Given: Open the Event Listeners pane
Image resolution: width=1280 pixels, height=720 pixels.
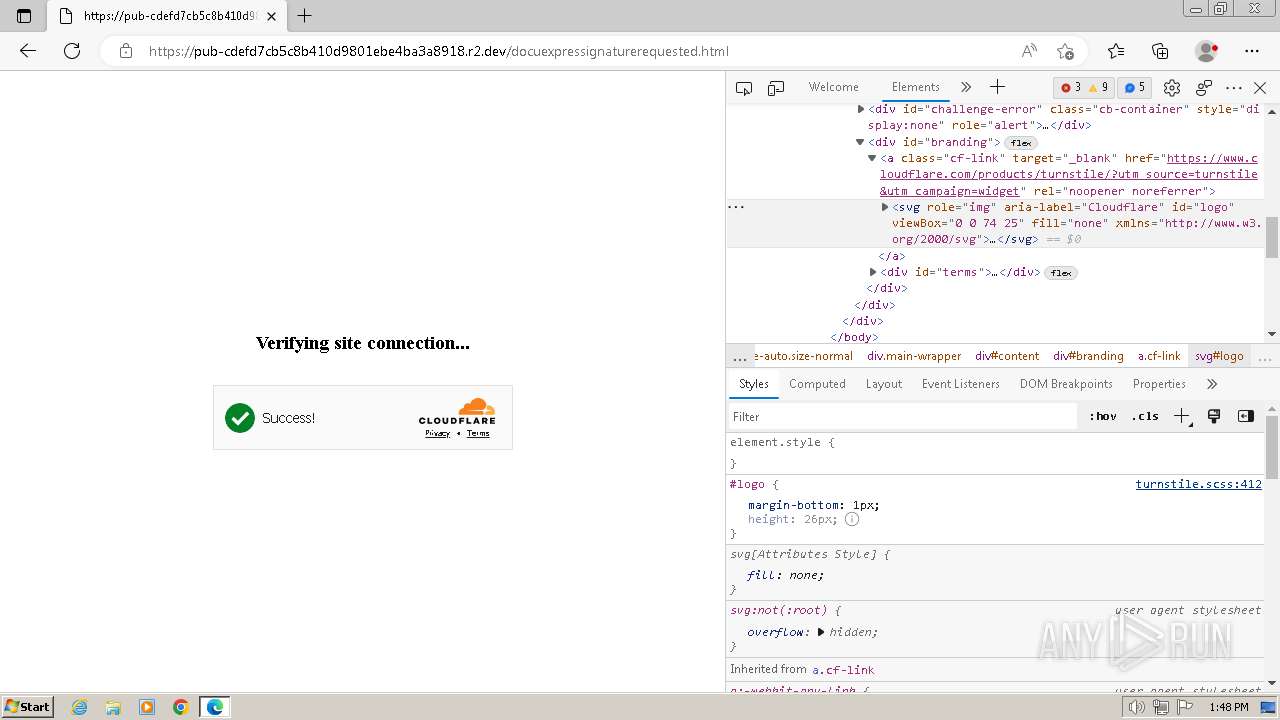Looking at the screenshot, I should click(x=960, y=384).
